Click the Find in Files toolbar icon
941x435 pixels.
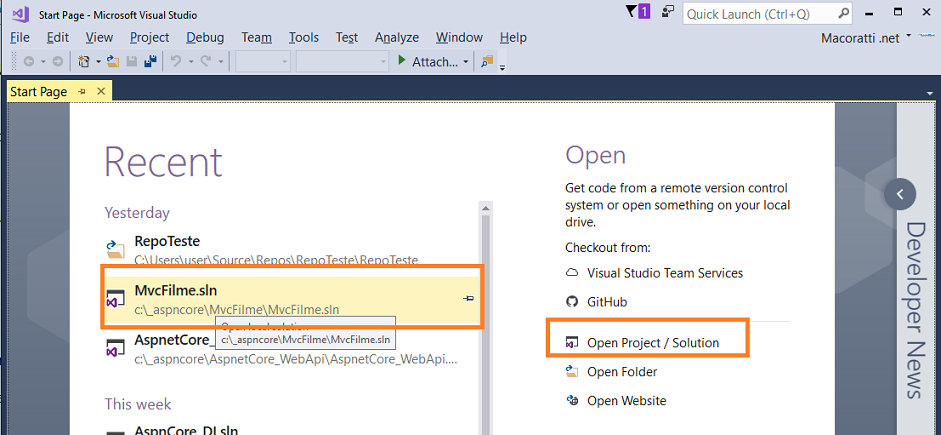pos(487,61)
